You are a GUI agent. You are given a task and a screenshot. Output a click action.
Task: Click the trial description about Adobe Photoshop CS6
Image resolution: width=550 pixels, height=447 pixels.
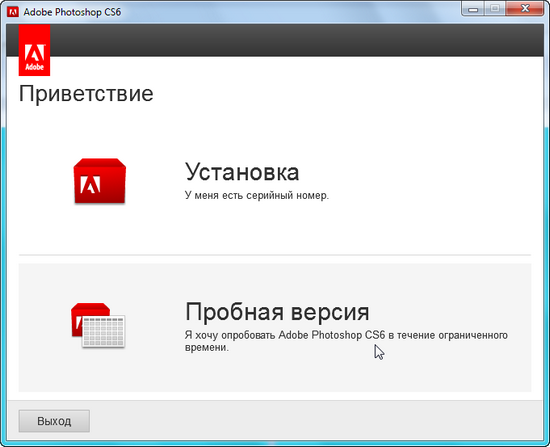346,341
